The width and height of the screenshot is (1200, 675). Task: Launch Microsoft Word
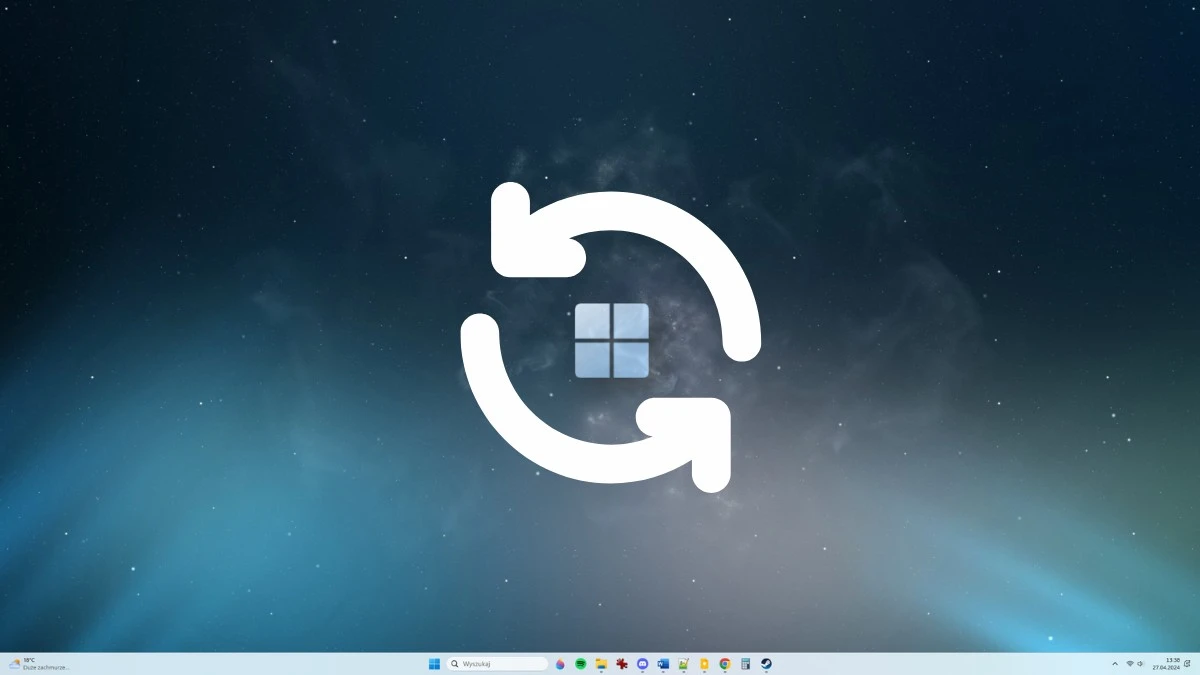tap(663, 664)
